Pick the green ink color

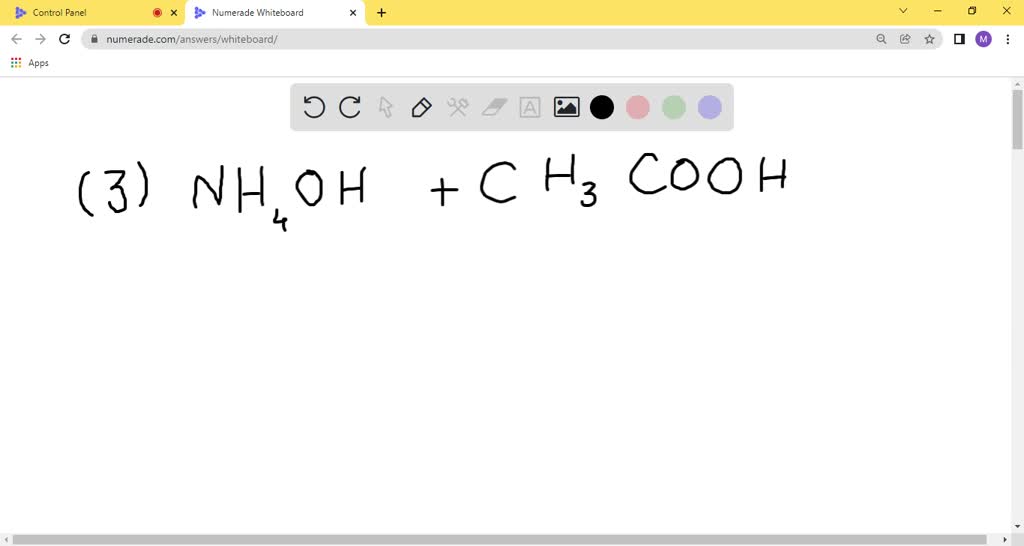coord(674,107)
